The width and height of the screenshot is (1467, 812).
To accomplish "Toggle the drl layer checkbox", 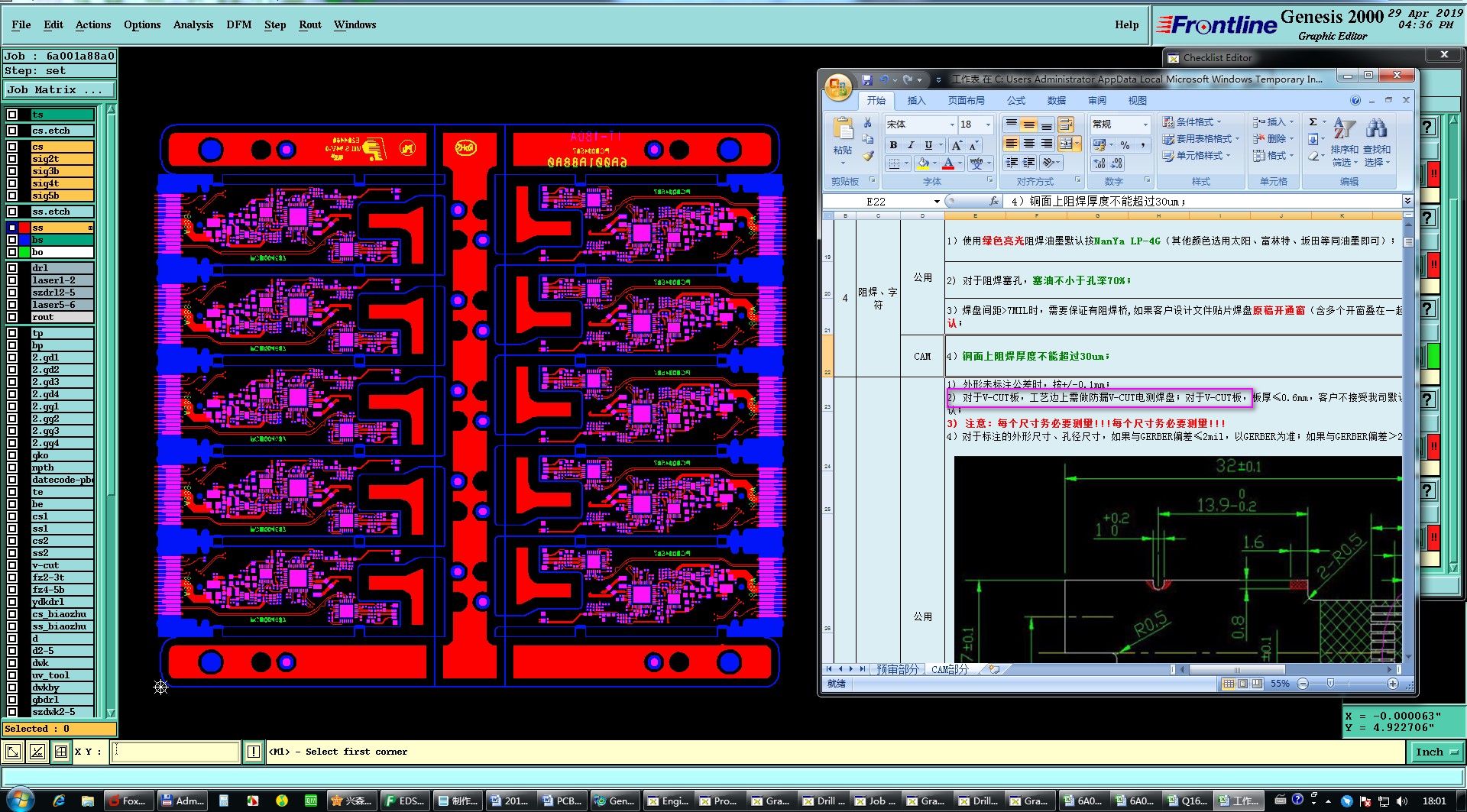I will pos(12,268).
